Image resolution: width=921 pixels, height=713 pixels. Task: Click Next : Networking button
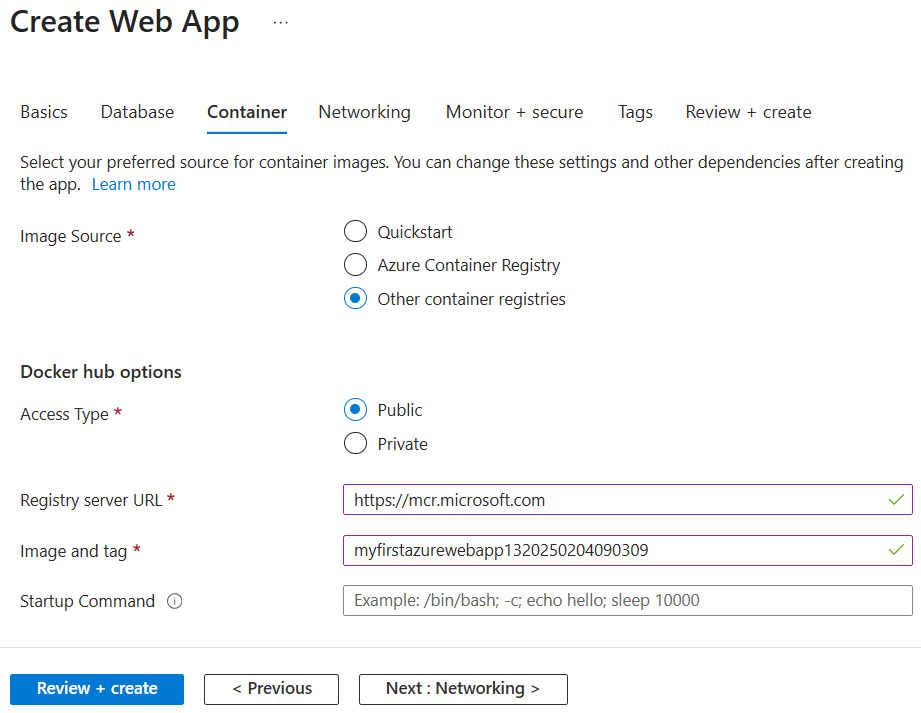pyautogui.click(x=463, y=689)
